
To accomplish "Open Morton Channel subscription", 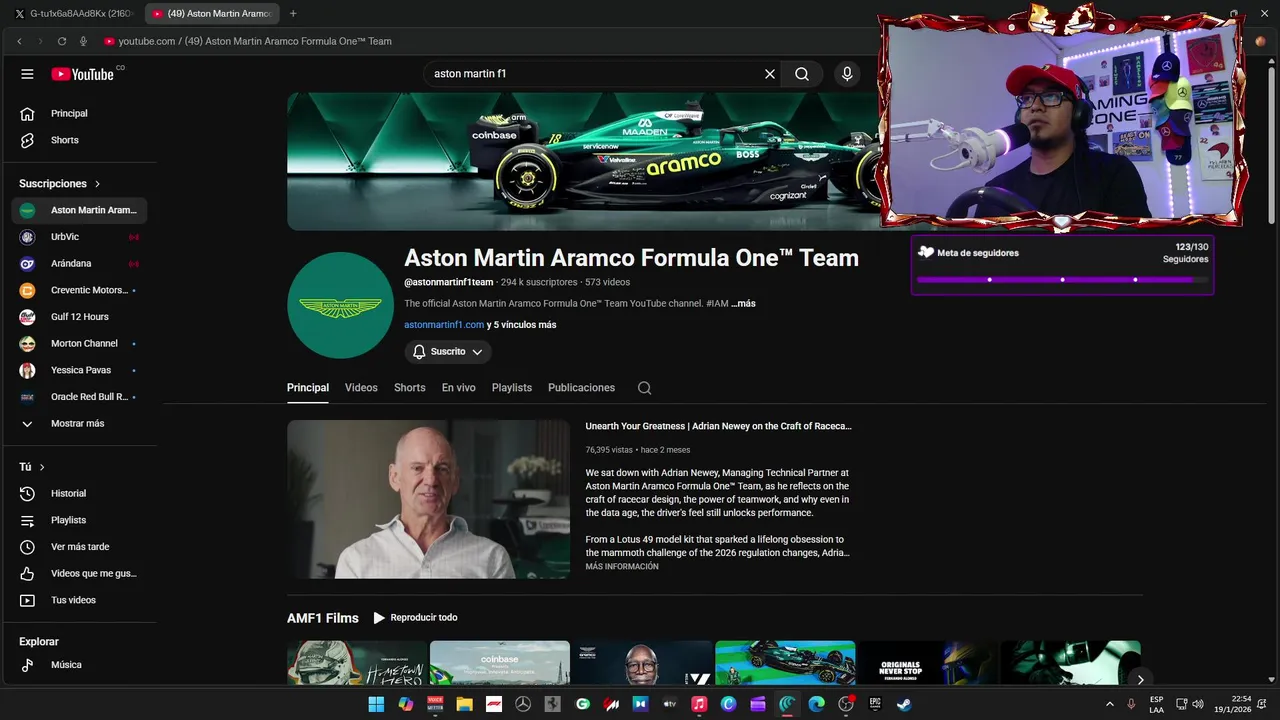I will point(80,343).
